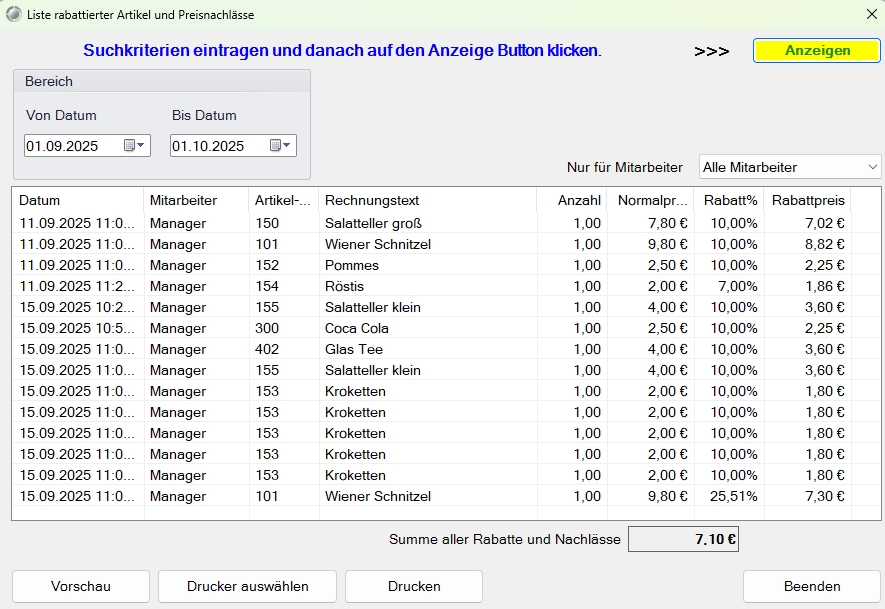This screenshot has width=885, height=609.
Task: Sort by the Datum column header
Action: click(78, 200)
